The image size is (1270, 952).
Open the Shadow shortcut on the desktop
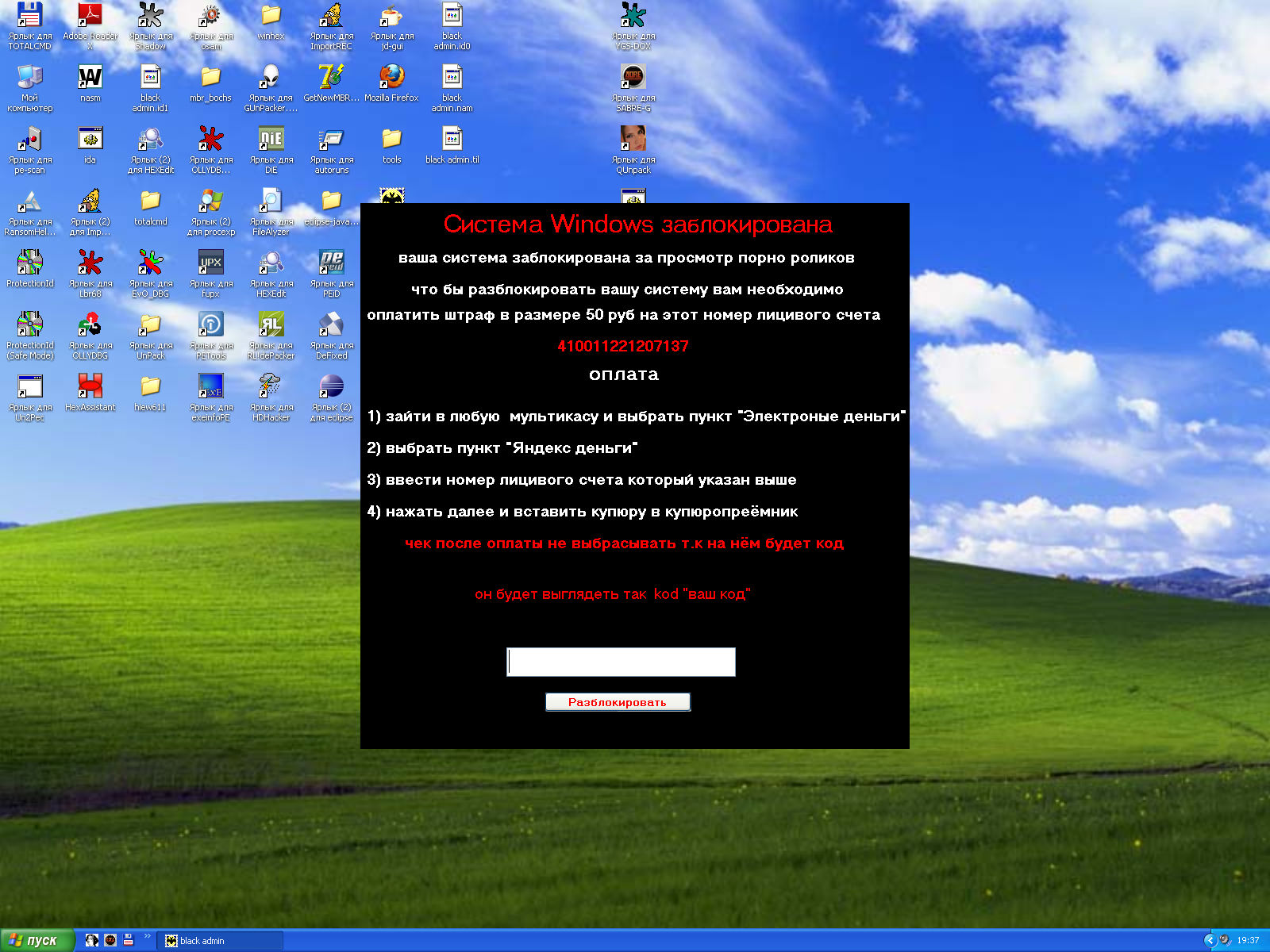coord(151,14)
